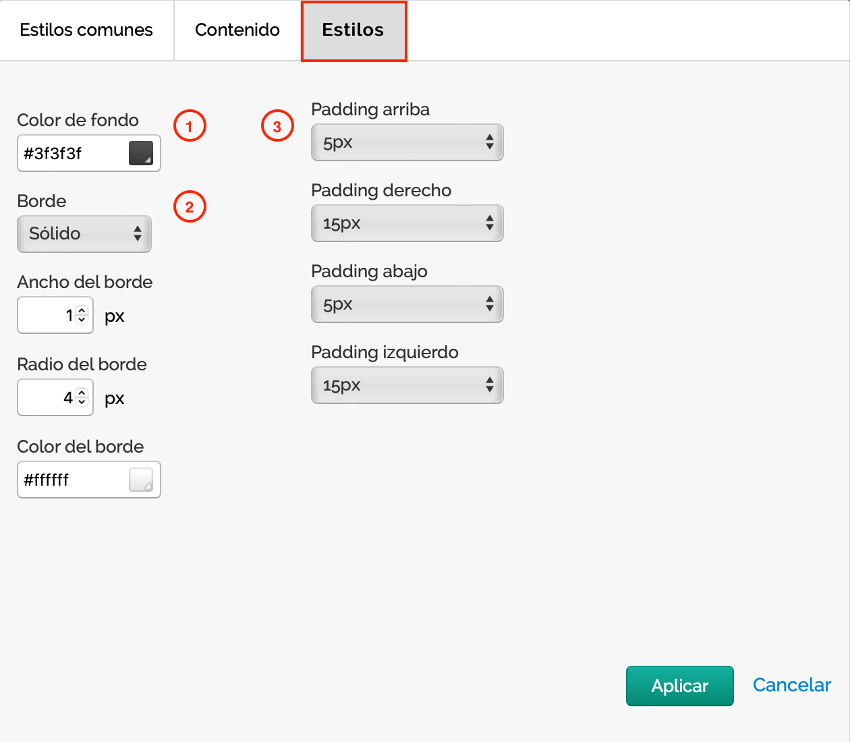Select the Estilos tab
Screen dimensions: 850x742
tap(353, 30)
